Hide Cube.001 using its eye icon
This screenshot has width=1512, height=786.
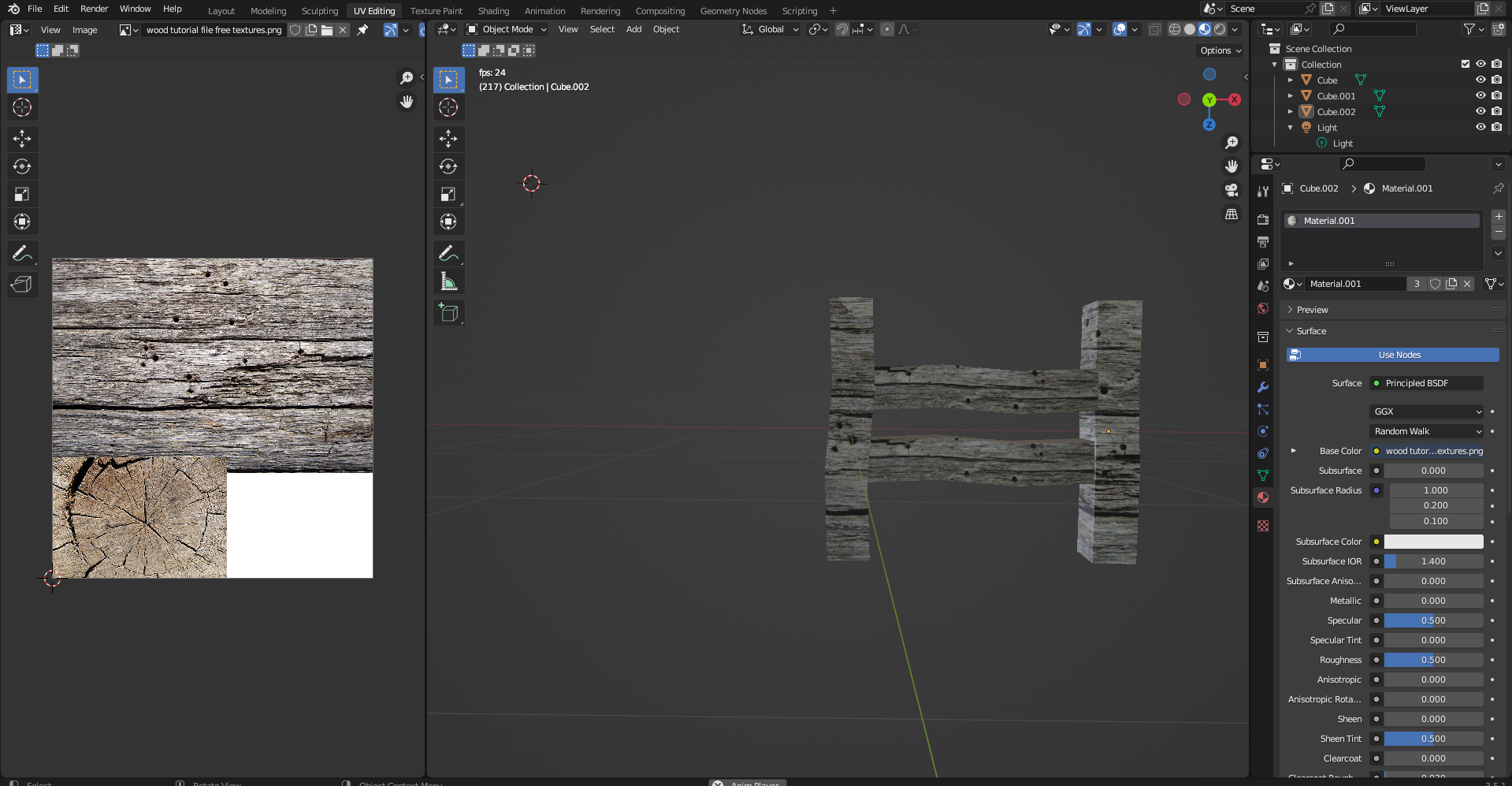coord(1480,95)
